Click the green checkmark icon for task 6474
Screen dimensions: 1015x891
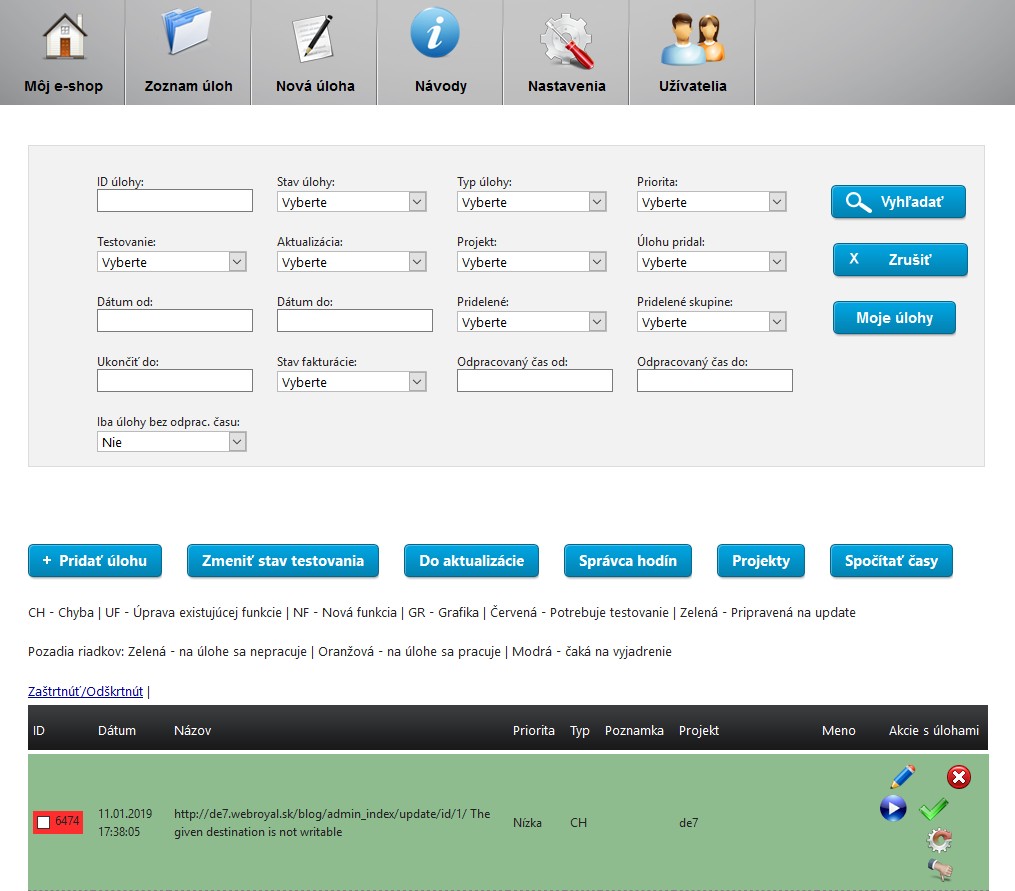(x=934, y=809)
